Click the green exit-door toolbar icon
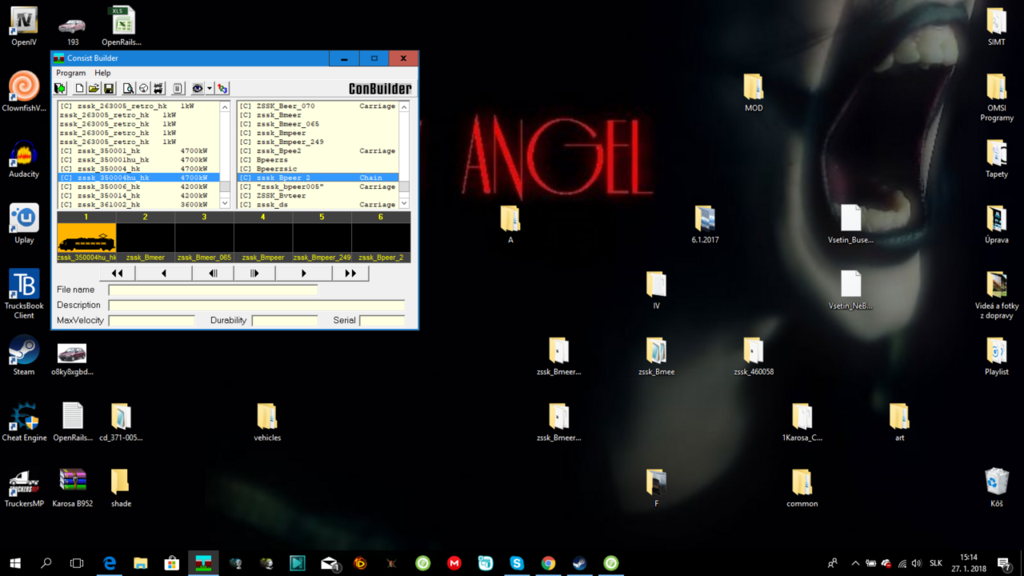This screenshot has width=1024, height=576. coord(60,88)
